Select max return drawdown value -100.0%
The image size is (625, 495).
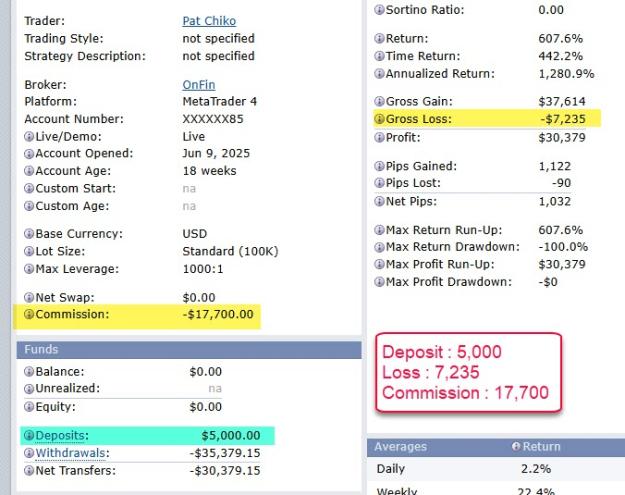point(563,247)
